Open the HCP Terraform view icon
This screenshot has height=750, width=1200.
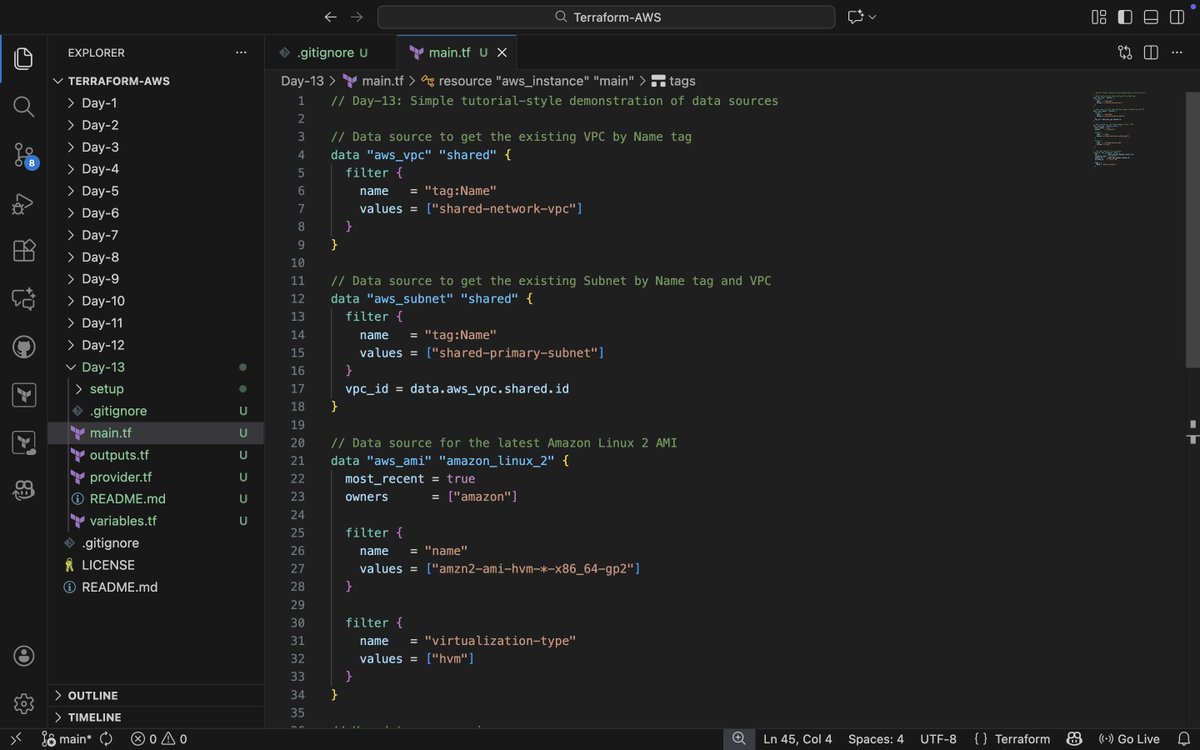tap(24, 443)
